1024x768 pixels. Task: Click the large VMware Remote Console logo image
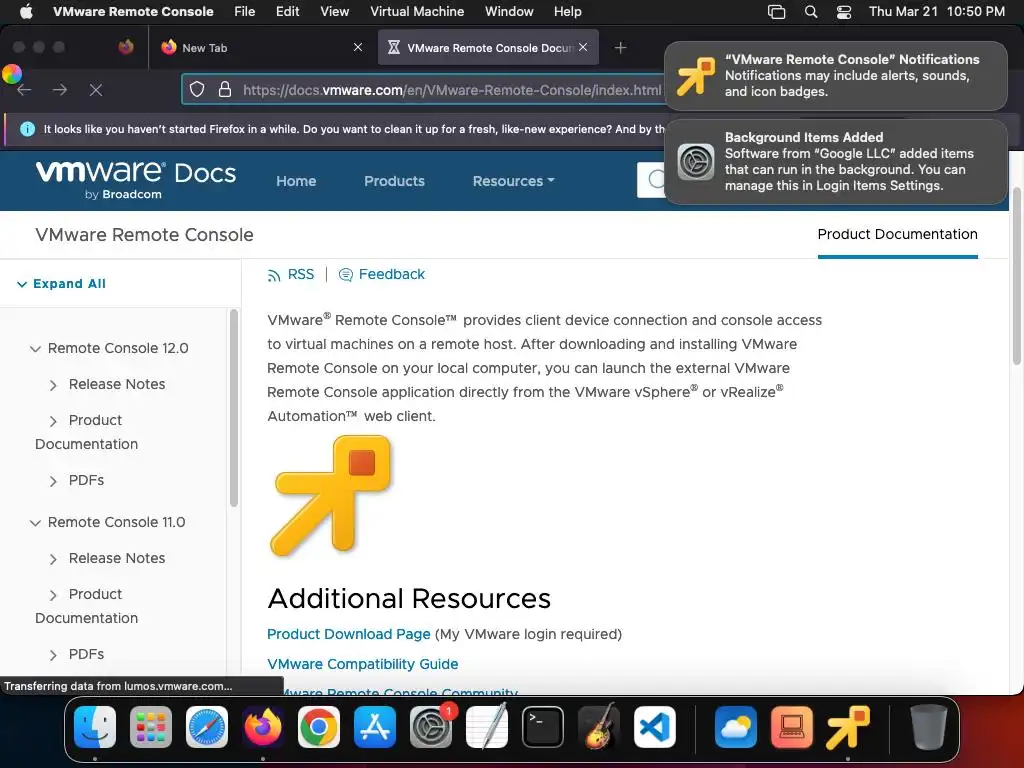pos(331,496)
